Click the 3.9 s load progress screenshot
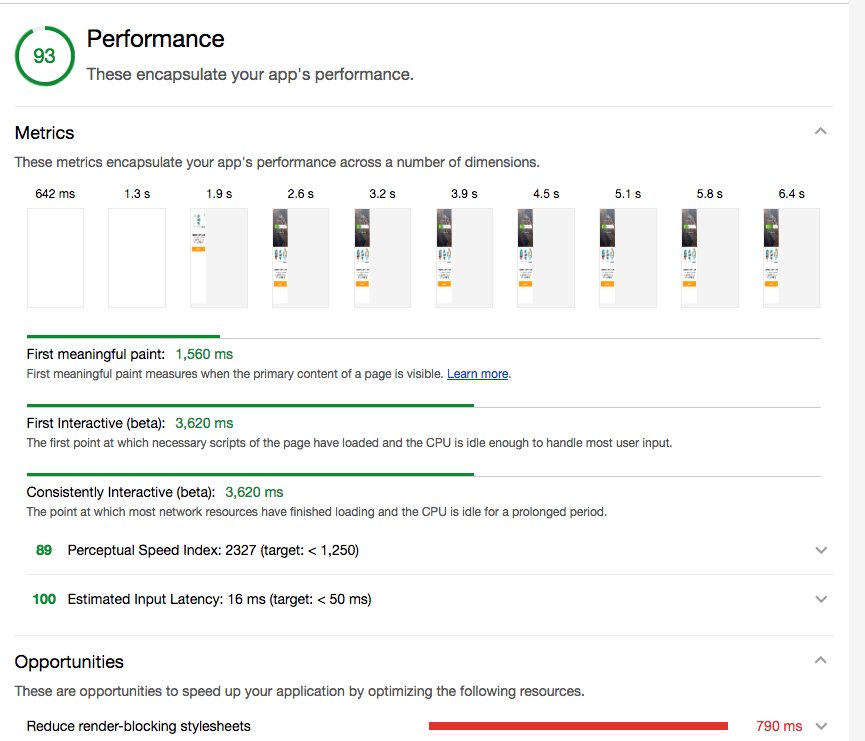 click(x=464, y=257)
